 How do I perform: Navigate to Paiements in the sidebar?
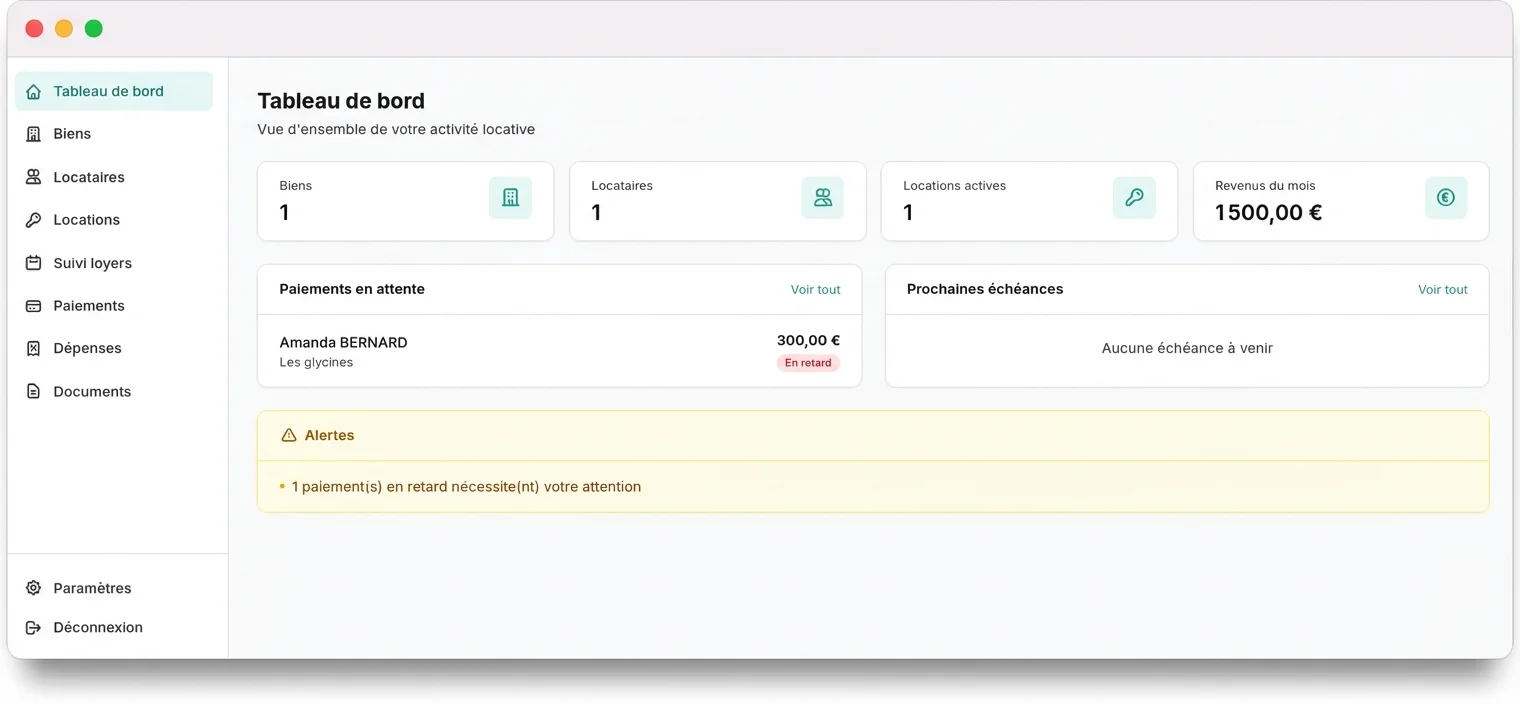(x=114, y=306)
